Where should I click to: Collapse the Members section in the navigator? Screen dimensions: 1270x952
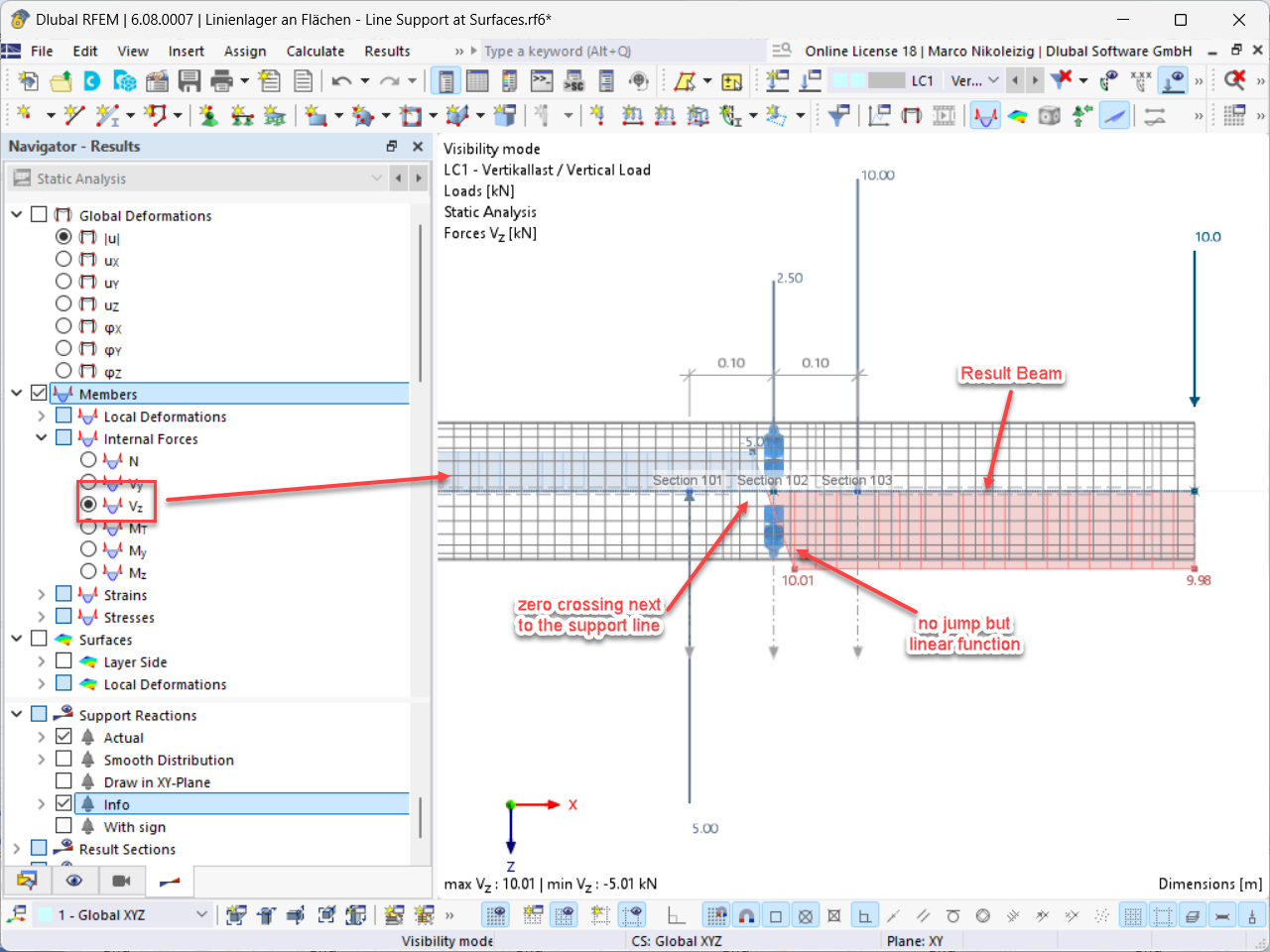point(16,393)
